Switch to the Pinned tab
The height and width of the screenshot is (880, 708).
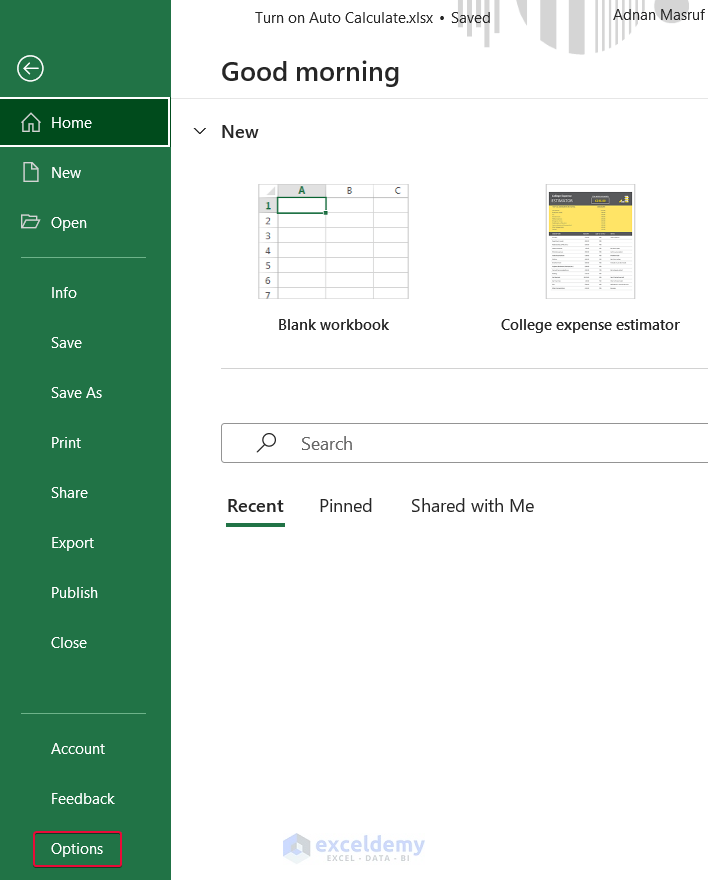[346, 506]
